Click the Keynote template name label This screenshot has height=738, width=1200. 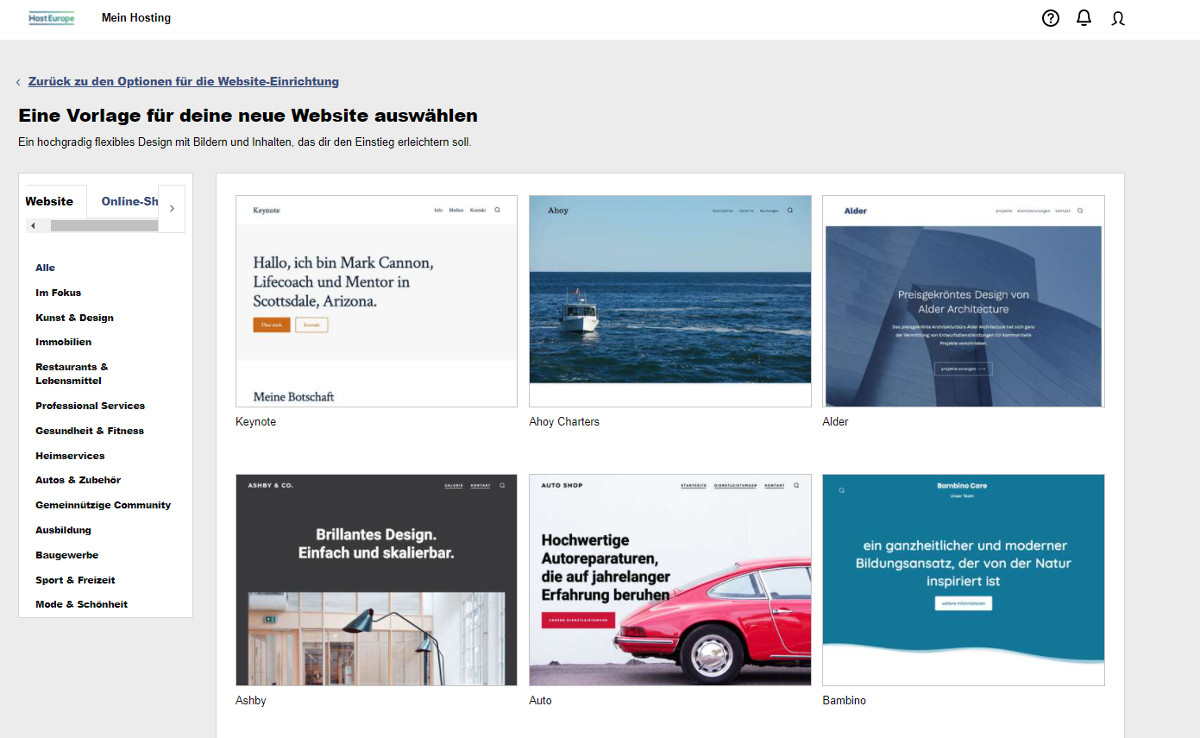[256, 422]
